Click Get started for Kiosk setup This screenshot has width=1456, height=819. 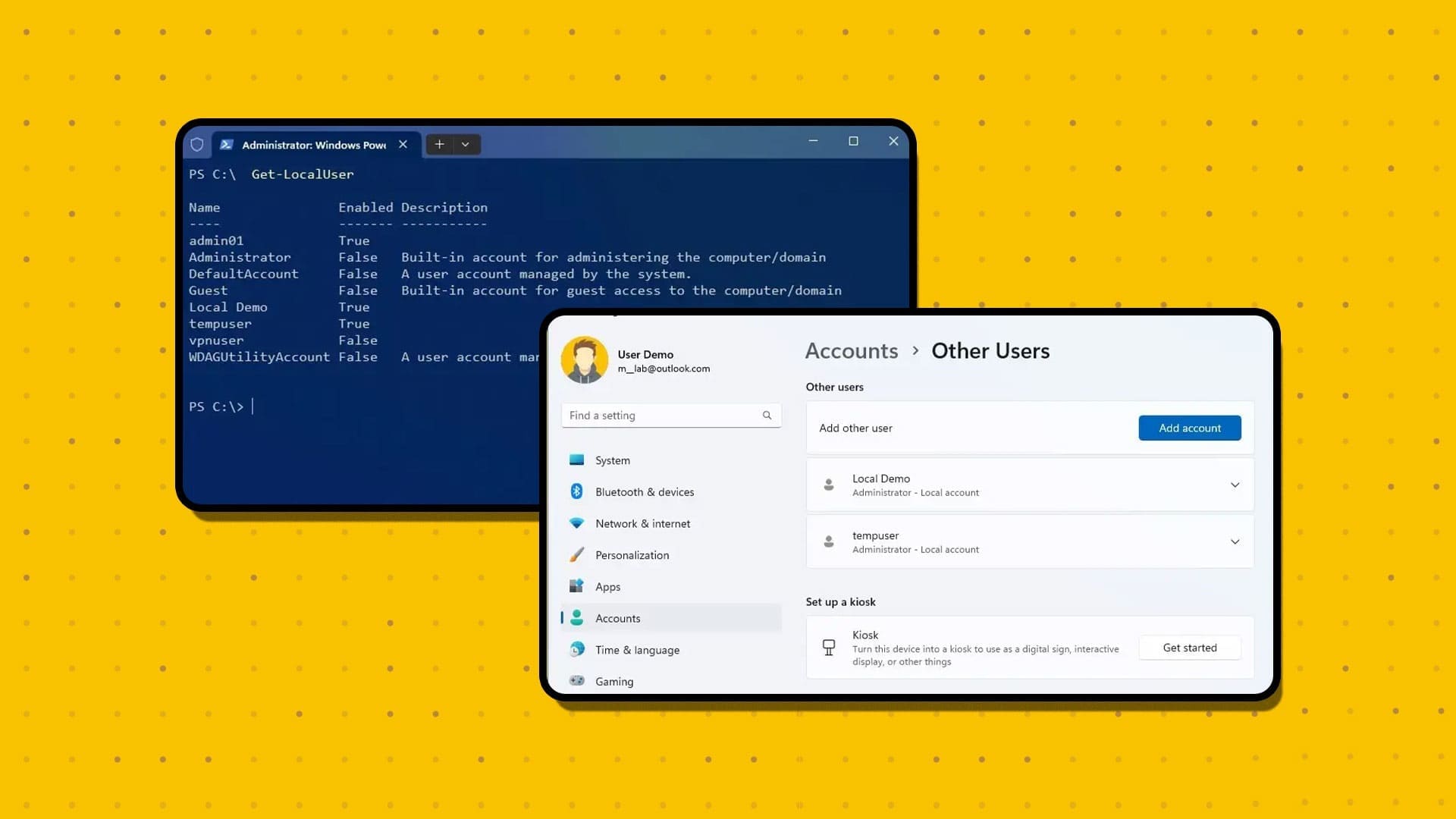click(1189, 647)
